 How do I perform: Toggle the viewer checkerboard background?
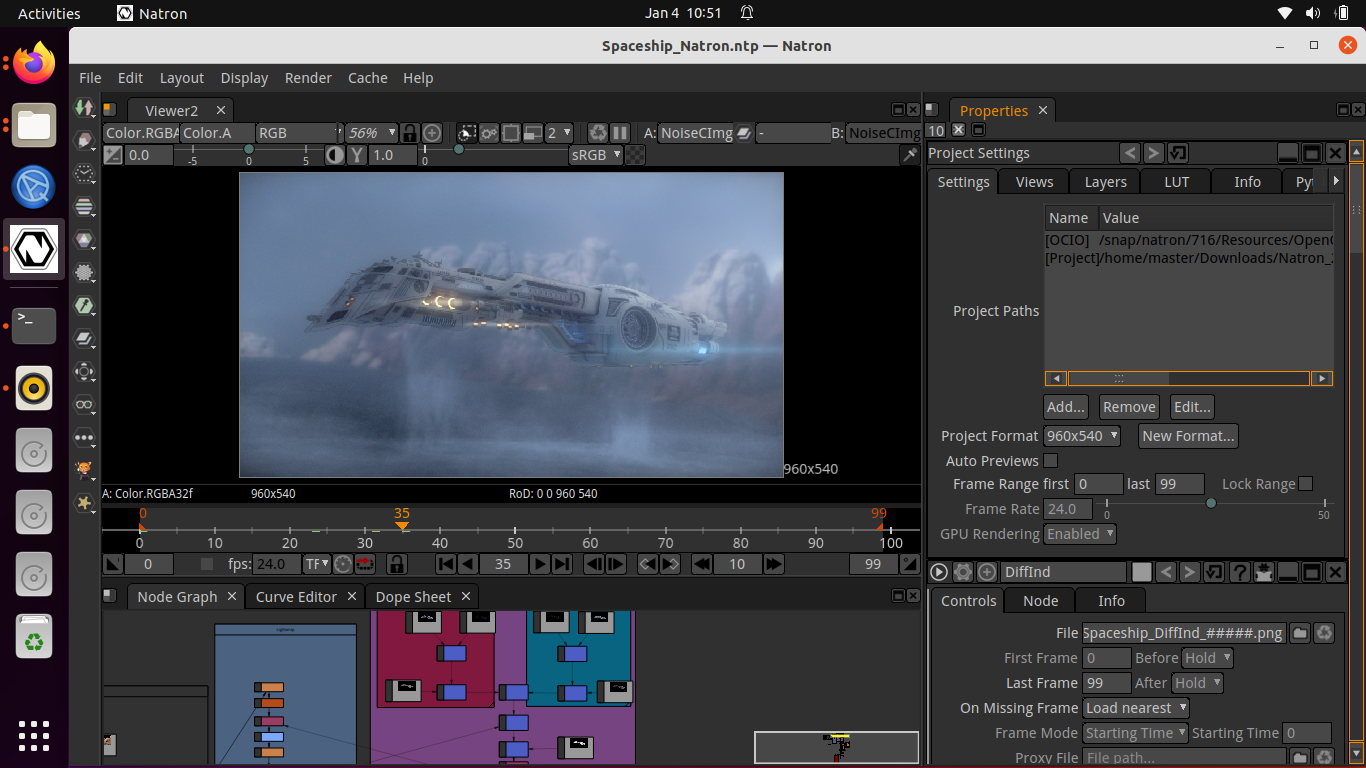tap(636, 155)
